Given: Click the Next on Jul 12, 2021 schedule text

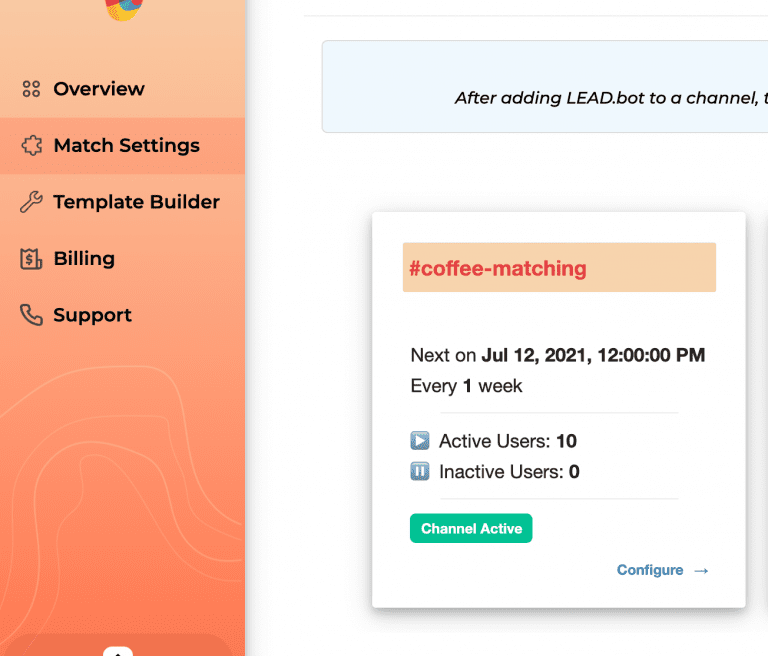Looking at the screenshot, I should click(x=557, y=355).
